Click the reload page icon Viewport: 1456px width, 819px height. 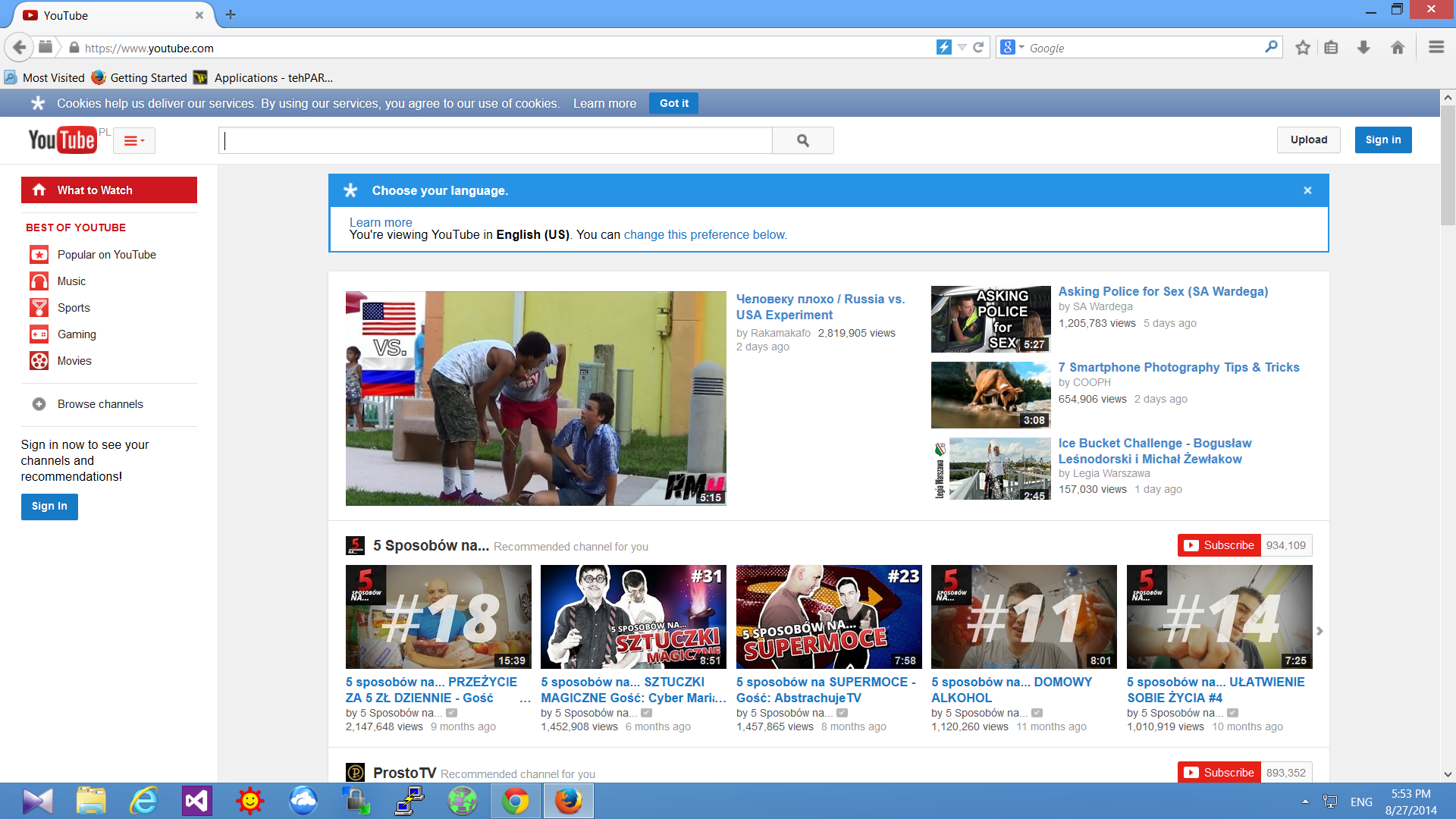tap(978, 47)
